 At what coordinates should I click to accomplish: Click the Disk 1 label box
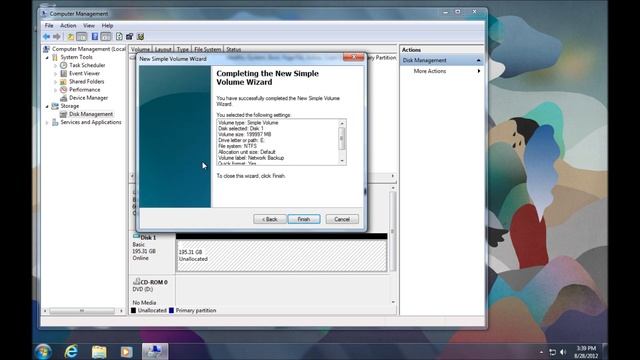[x=152, y=252]
